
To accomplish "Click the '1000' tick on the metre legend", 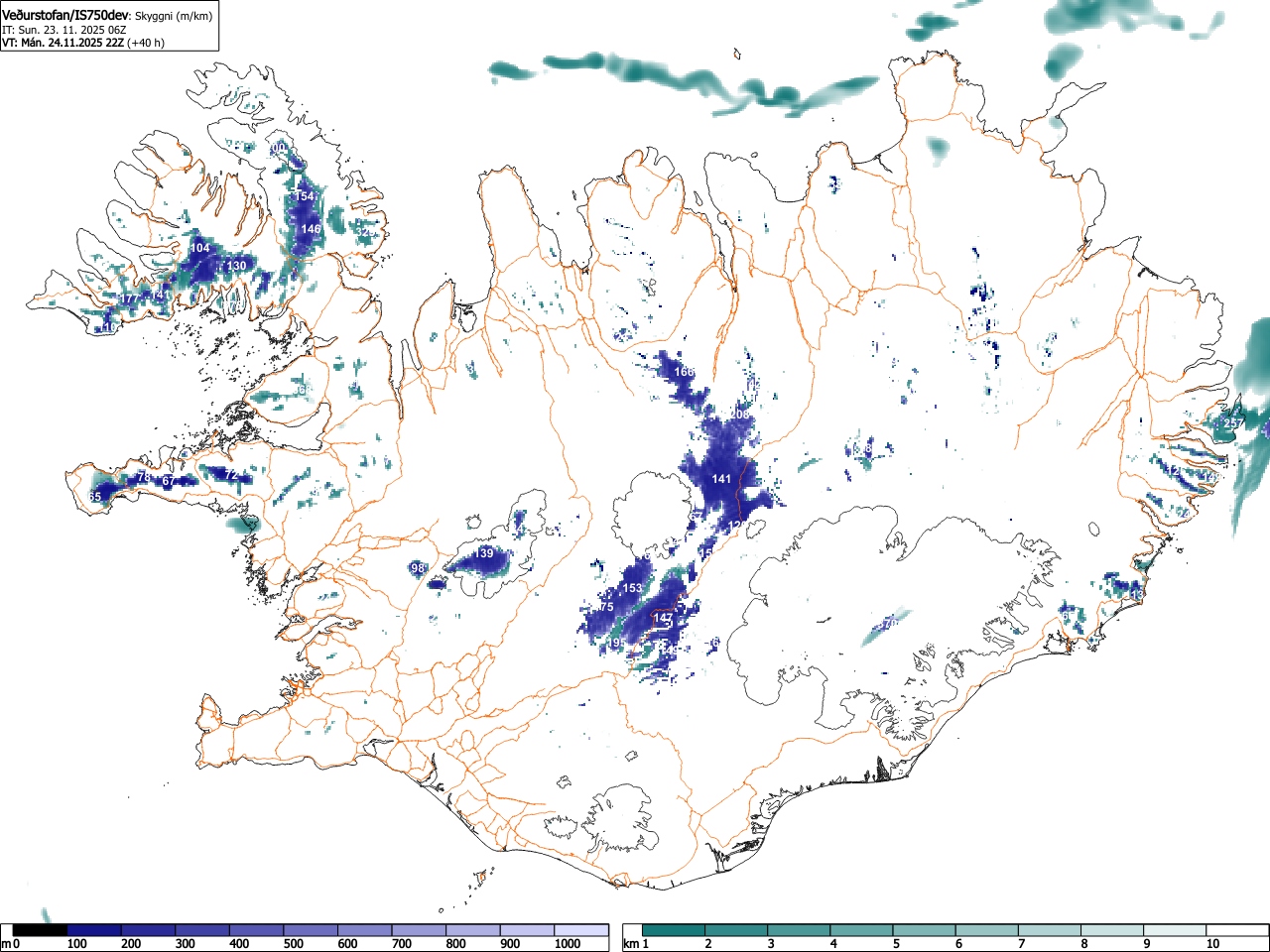I will (x=568, y=944).
